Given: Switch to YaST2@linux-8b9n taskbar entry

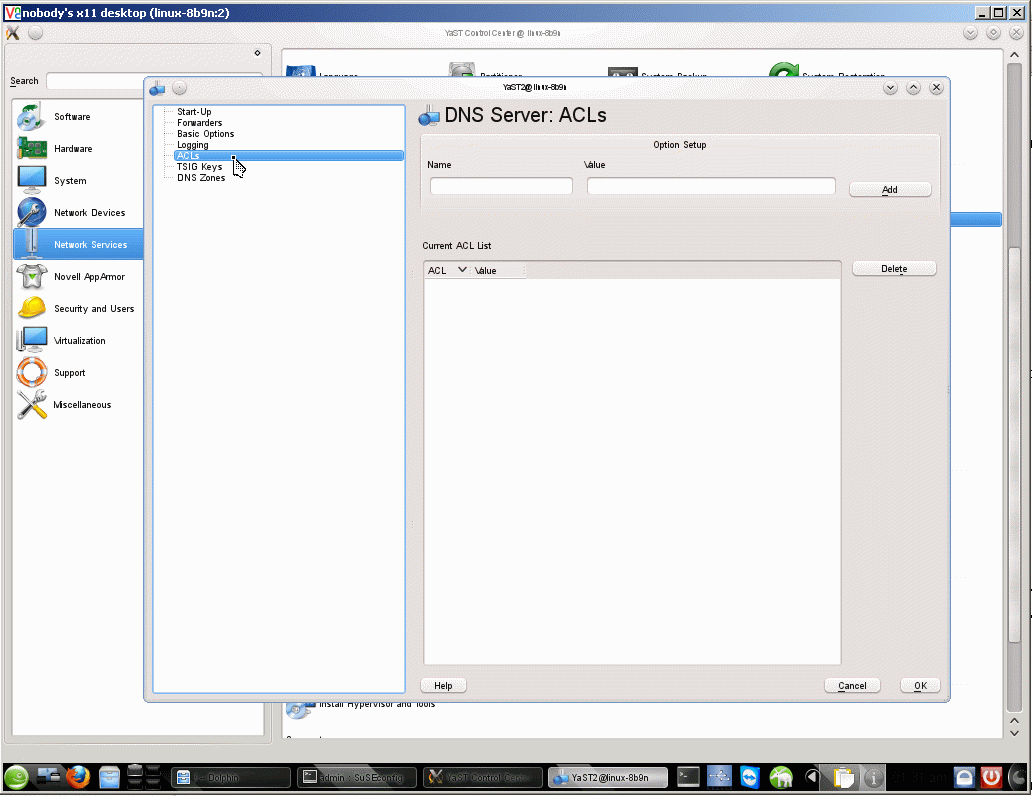Looking at the screenshot, I should 608,778.
